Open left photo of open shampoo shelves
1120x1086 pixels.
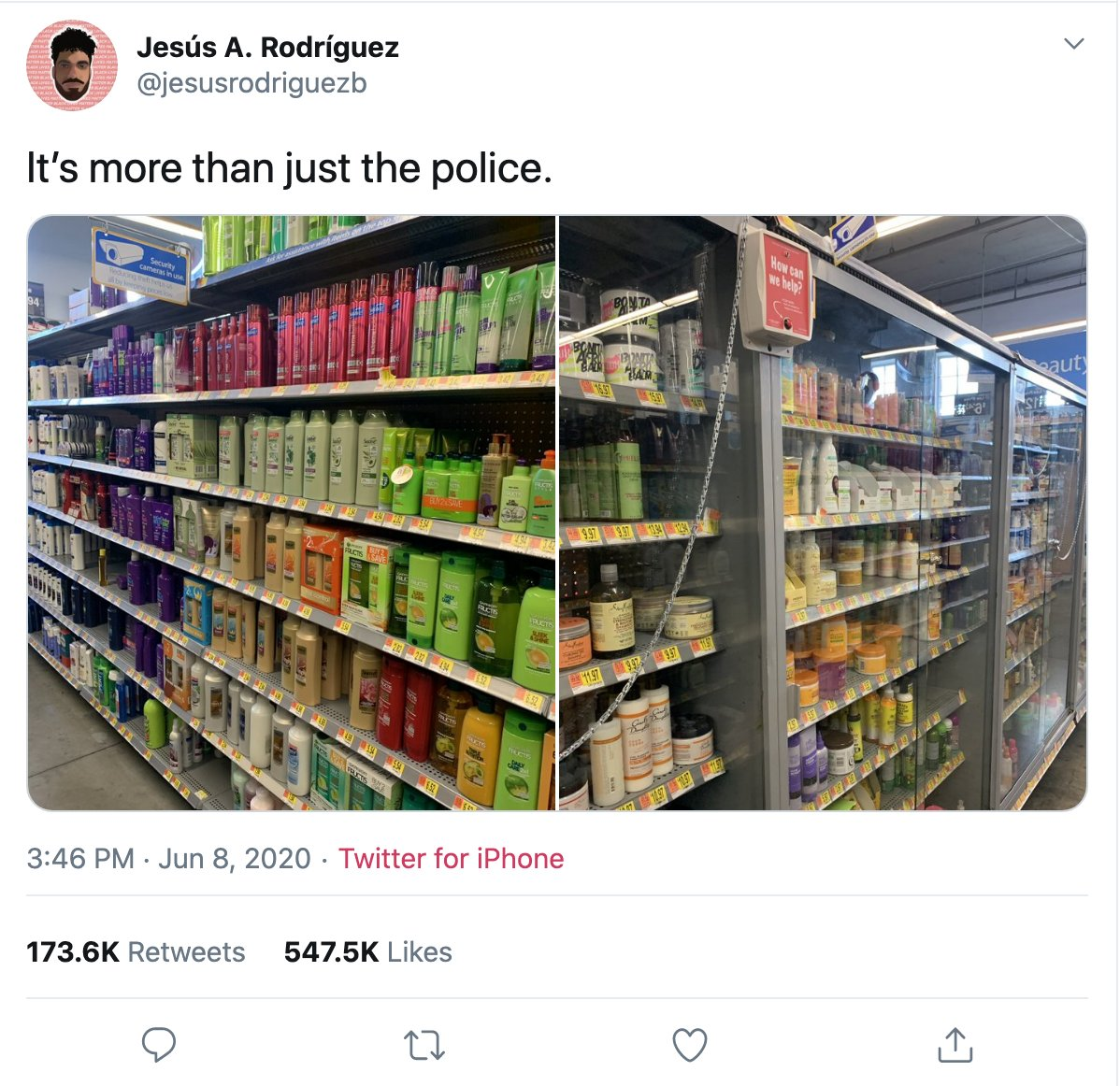(292, 513)
